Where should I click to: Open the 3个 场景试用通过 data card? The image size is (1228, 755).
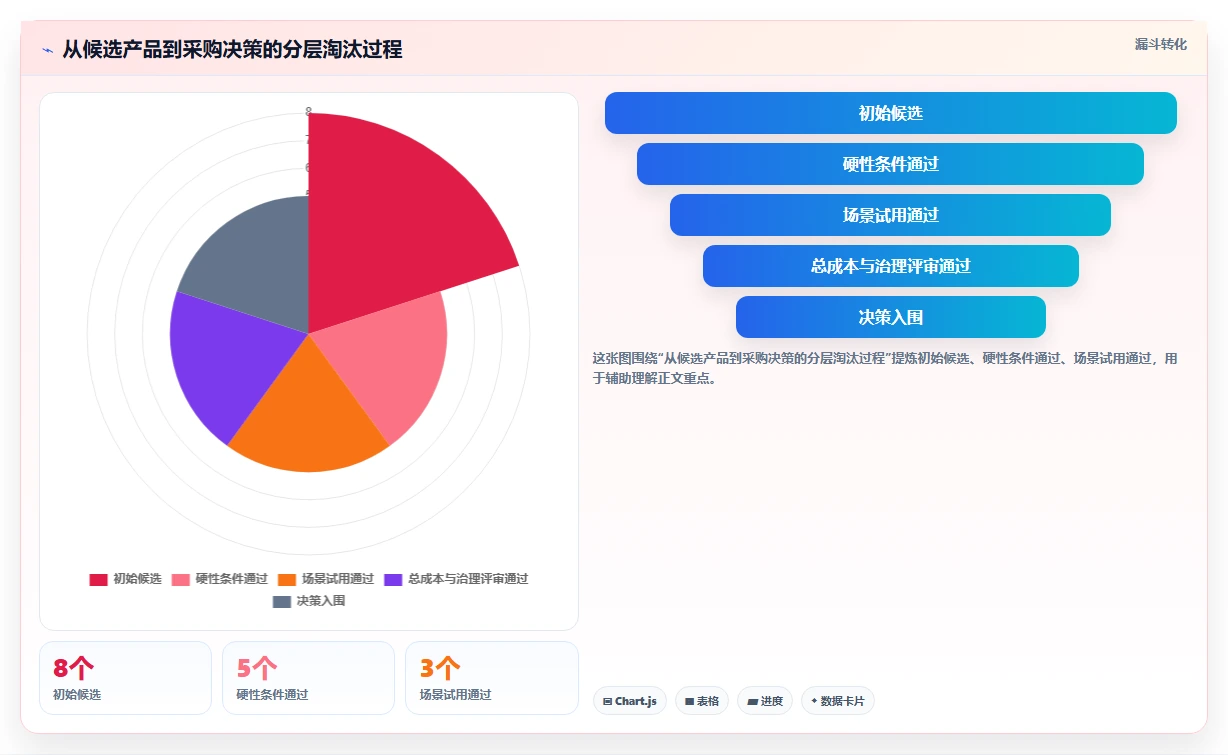click(x=492, y=678)
